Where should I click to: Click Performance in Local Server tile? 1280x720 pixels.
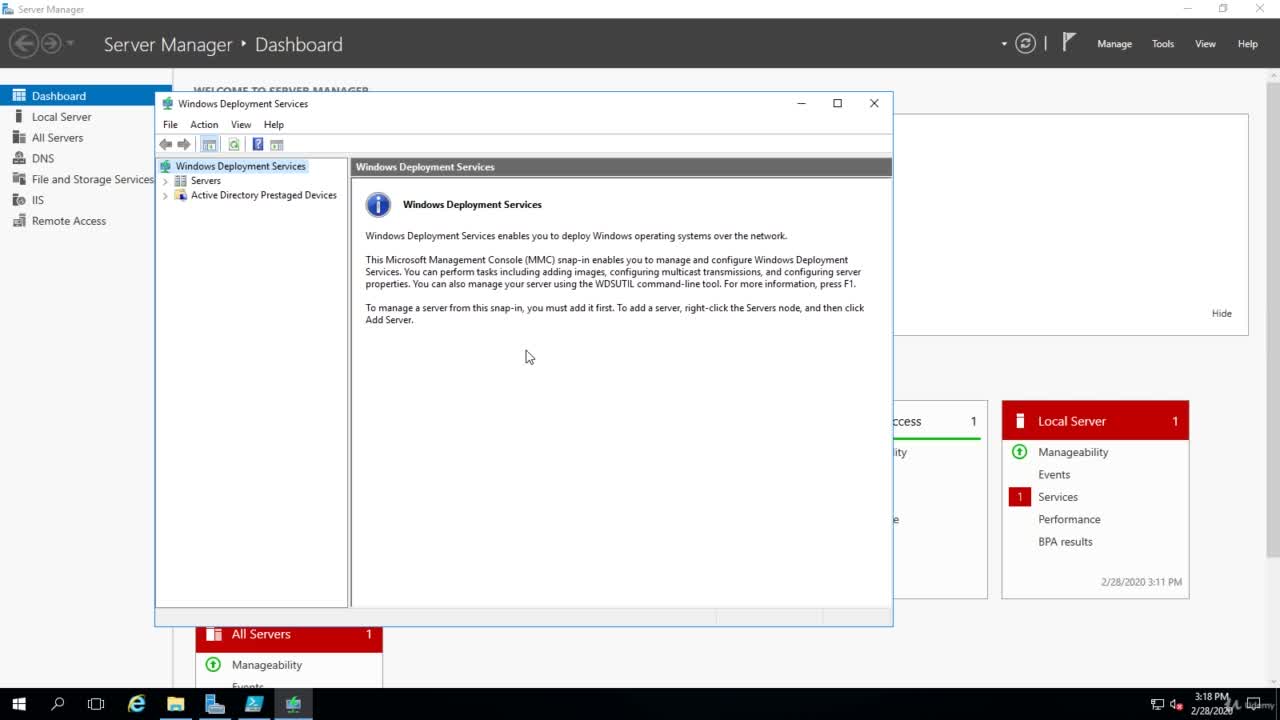(x=1069, y=519)
